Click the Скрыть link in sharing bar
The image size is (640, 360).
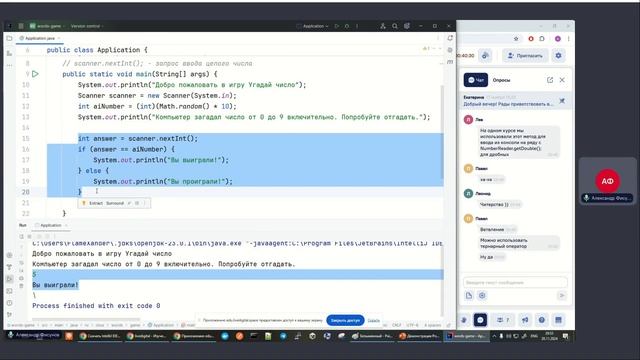coord(373,320)
